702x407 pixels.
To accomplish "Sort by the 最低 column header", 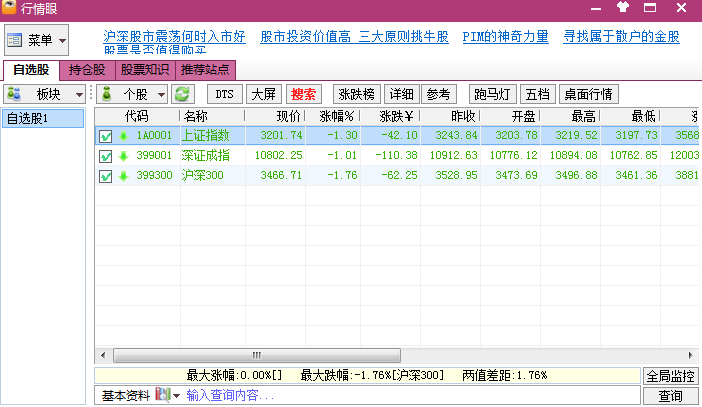I will [x=630, y=116].
